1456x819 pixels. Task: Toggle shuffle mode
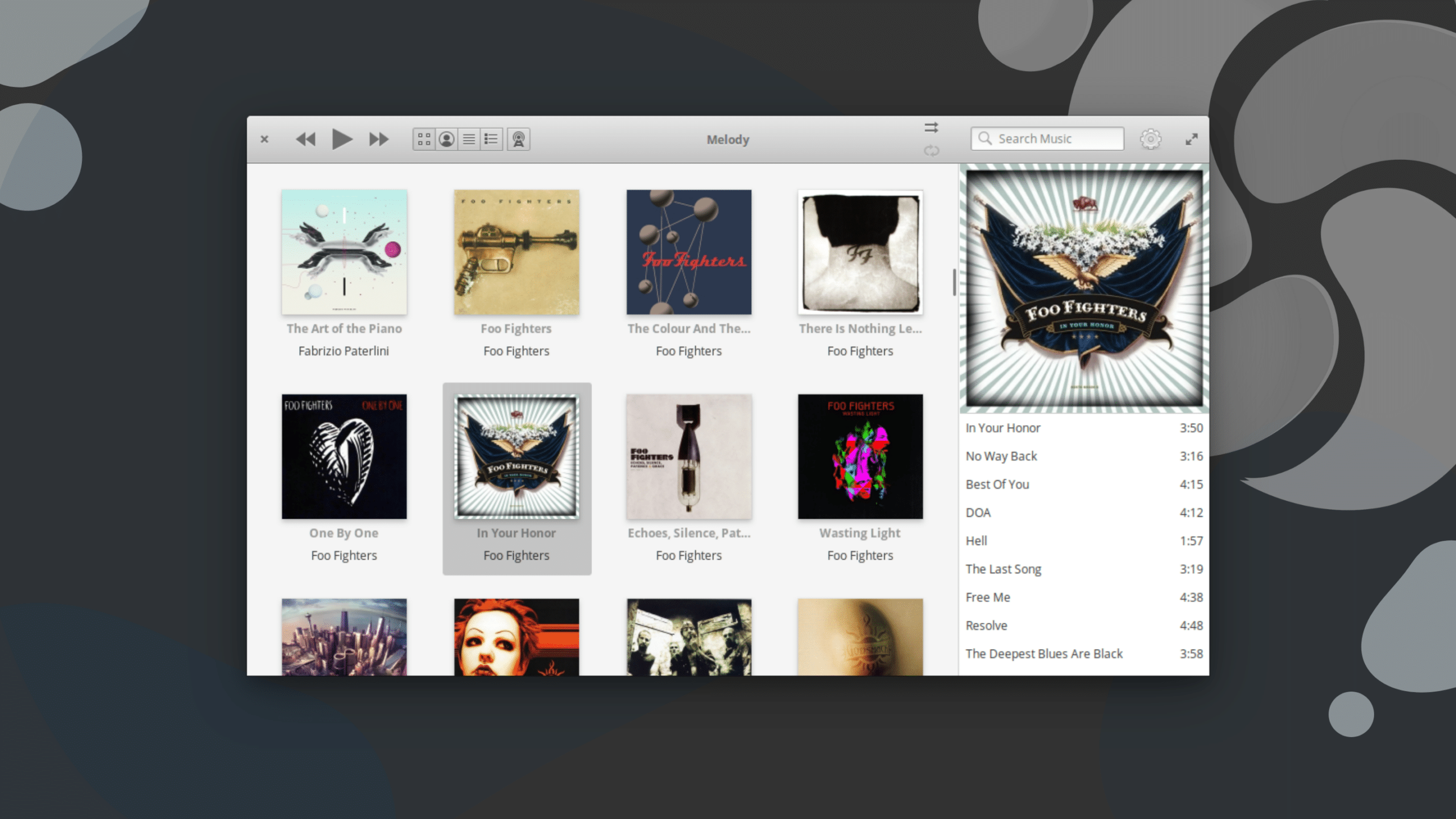pos(931,127)
